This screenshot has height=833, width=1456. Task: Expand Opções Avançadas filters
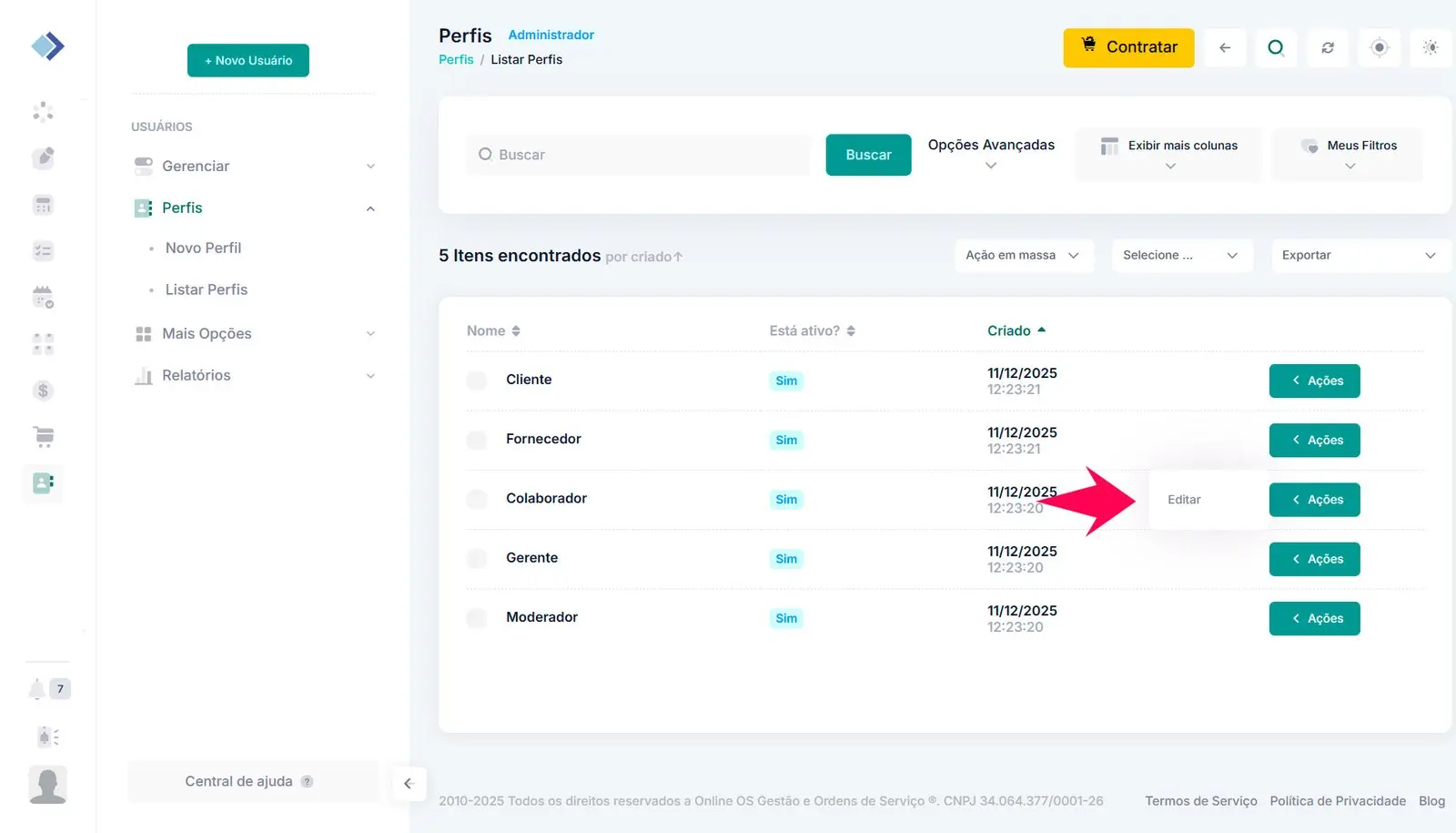click(x=991, y=154)
